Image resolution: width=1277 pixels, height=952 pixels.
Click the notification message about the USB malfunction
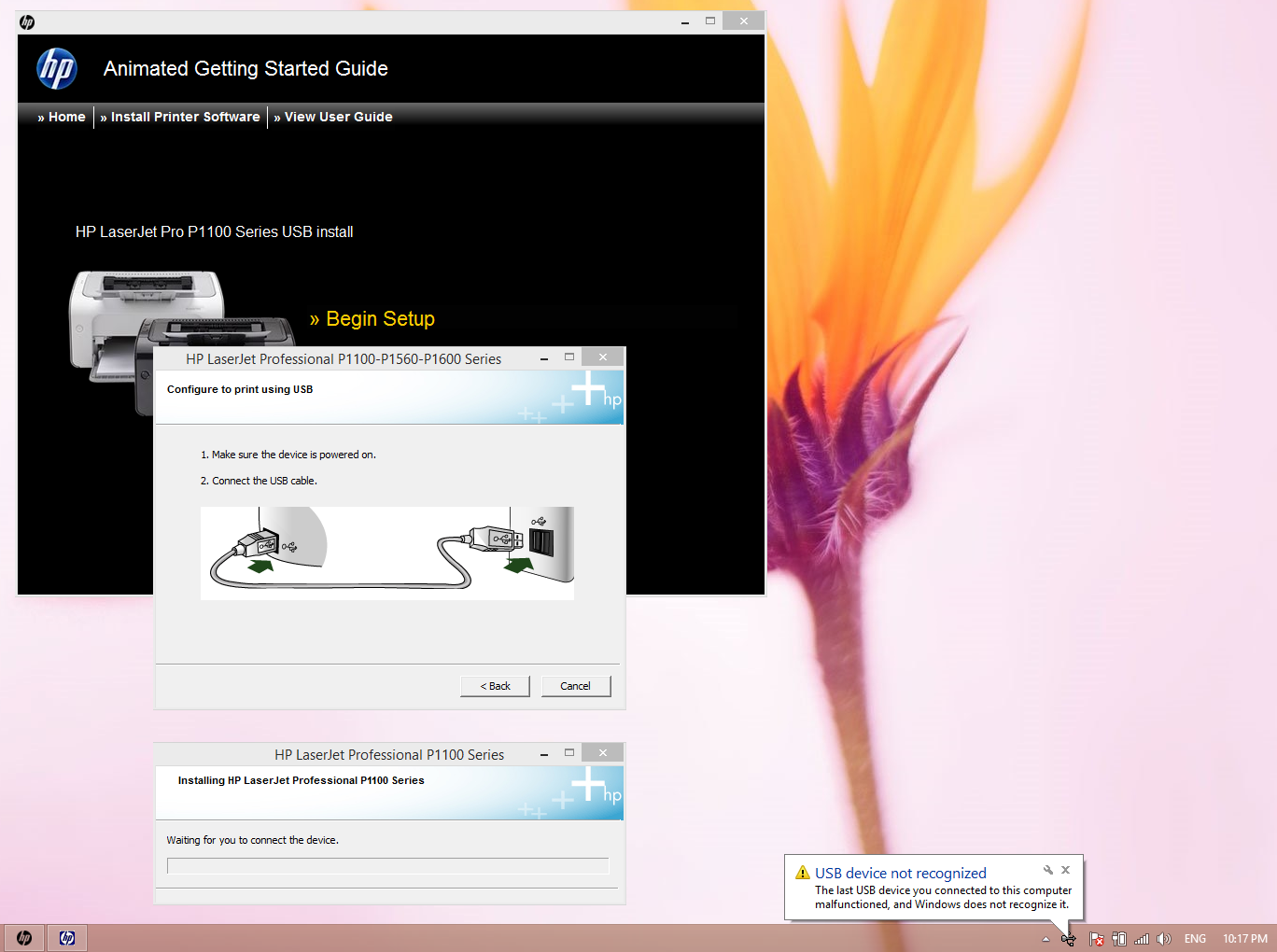944,897
